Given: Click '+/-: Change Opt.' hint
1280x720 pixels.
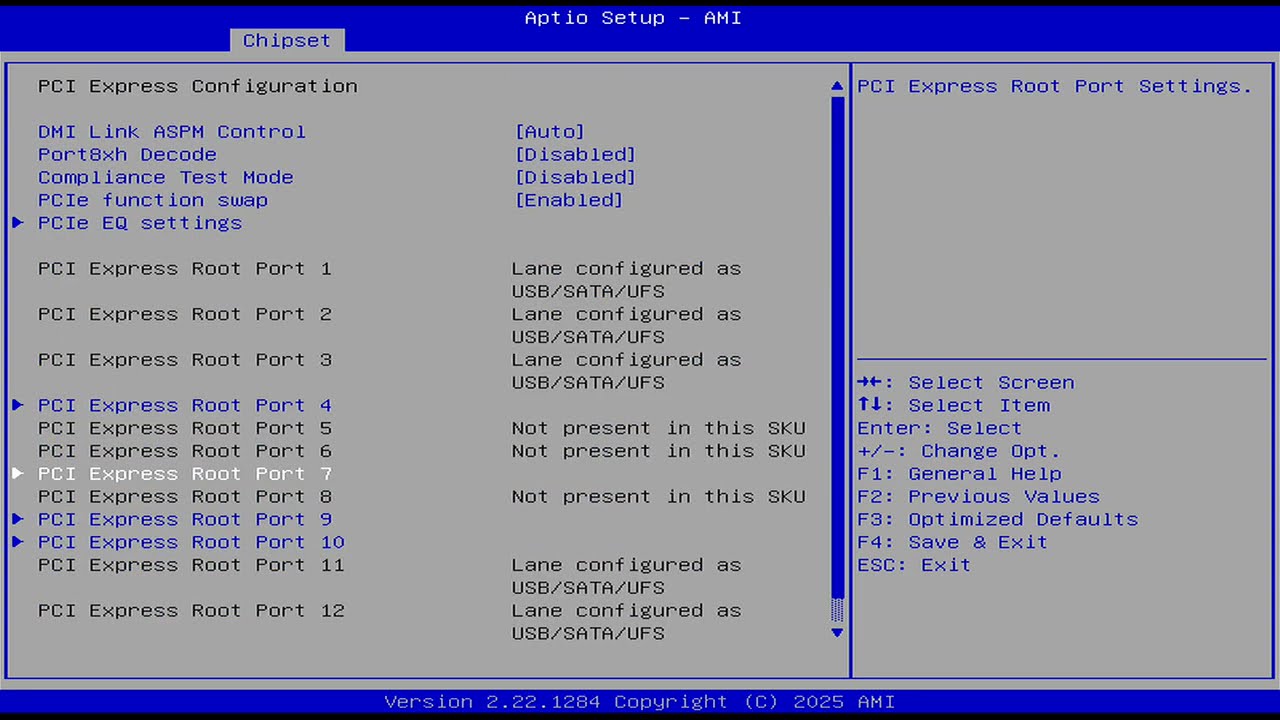Looking at the screenshot, I should coord(959,451).
